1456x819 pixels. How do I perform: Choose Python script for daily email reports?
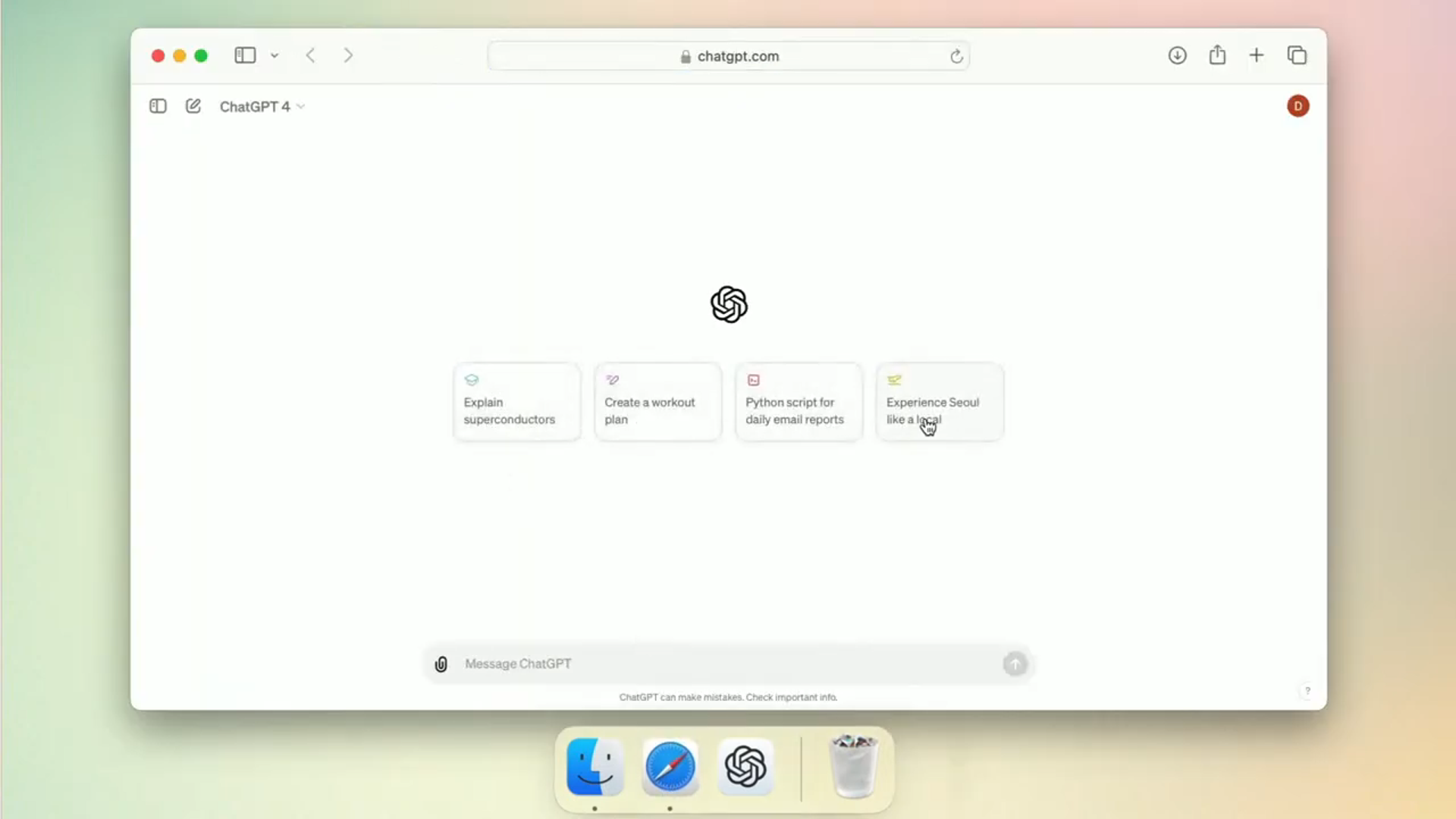[799, 402]
